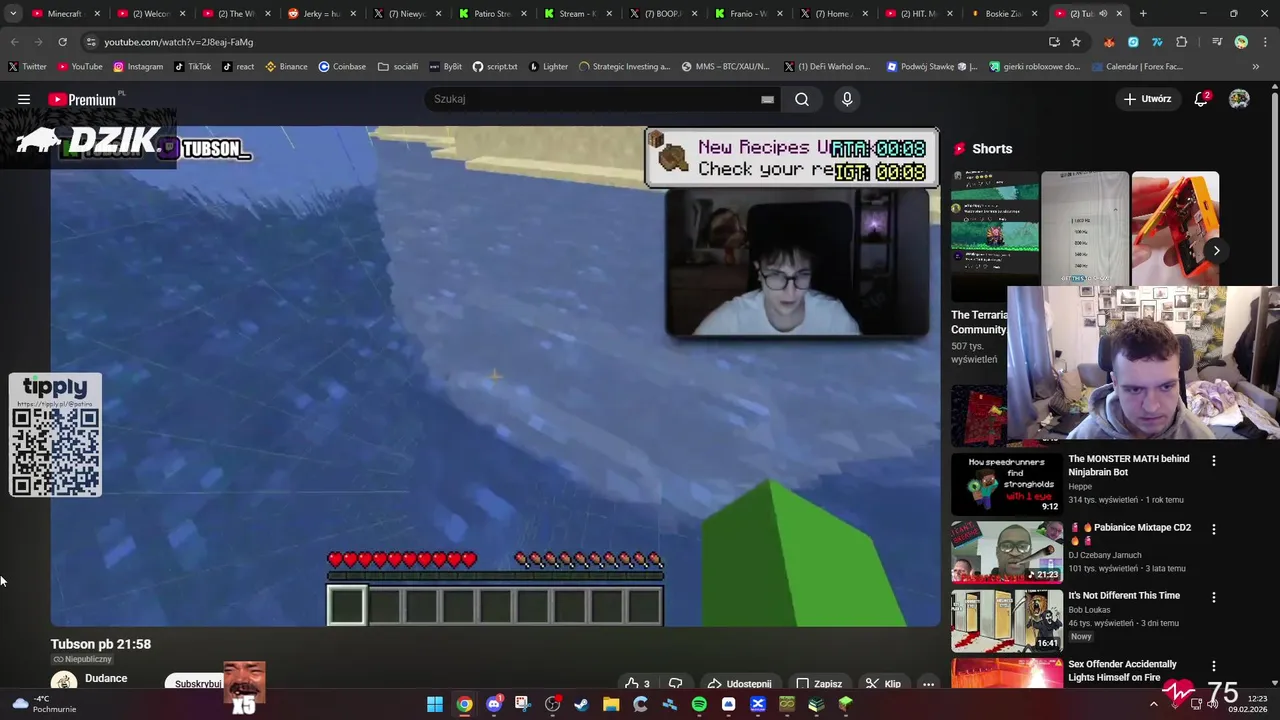Open the Binance bookmark
Image resolution: width=1280 pixels, height=720 pixels.
[x=286, y=67]
